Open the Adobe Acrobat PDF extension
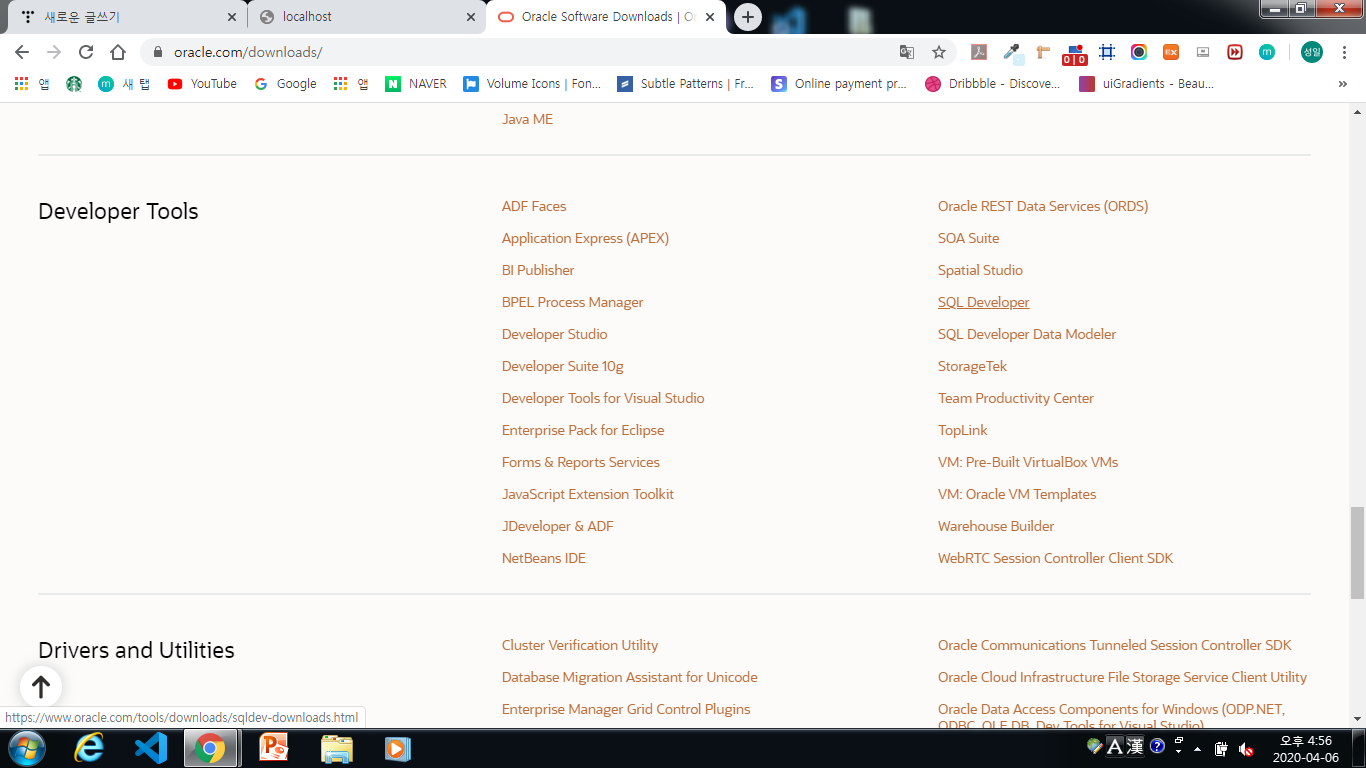Viewport: 1366px width, 768px height. [979, 52]
